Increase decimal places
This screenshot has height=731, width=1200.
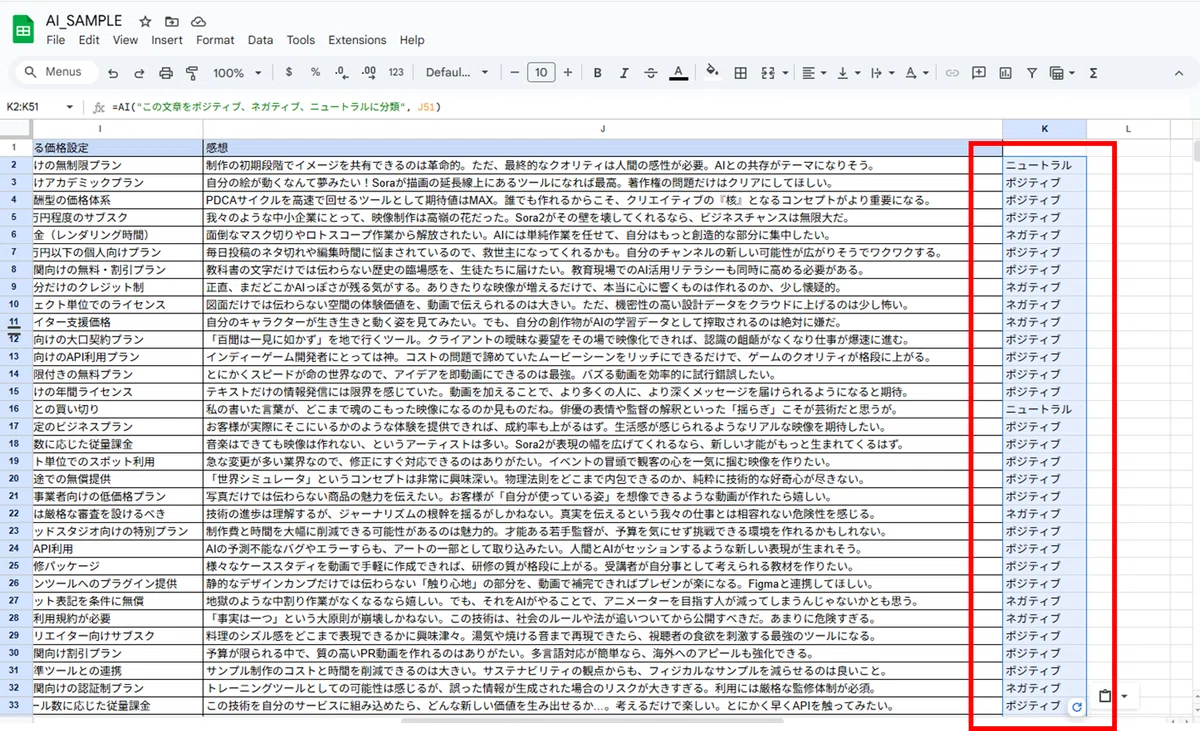coord(368,73)
